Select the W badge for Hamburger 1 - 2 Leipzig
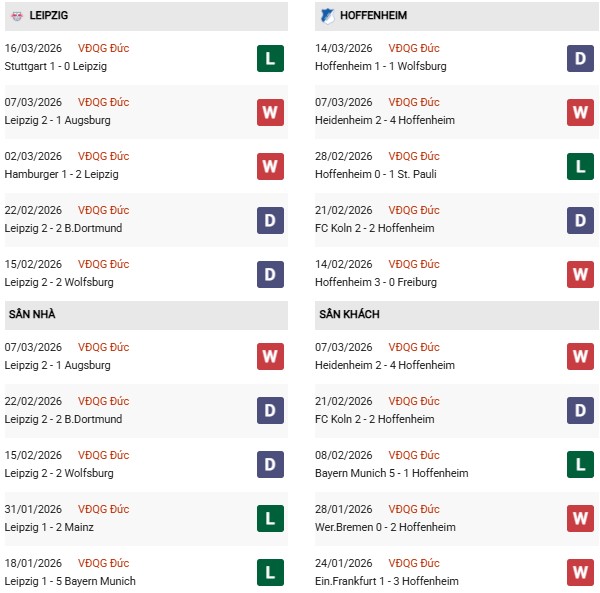The height and width of the screenshot is (593, 600). coord(270,166)
